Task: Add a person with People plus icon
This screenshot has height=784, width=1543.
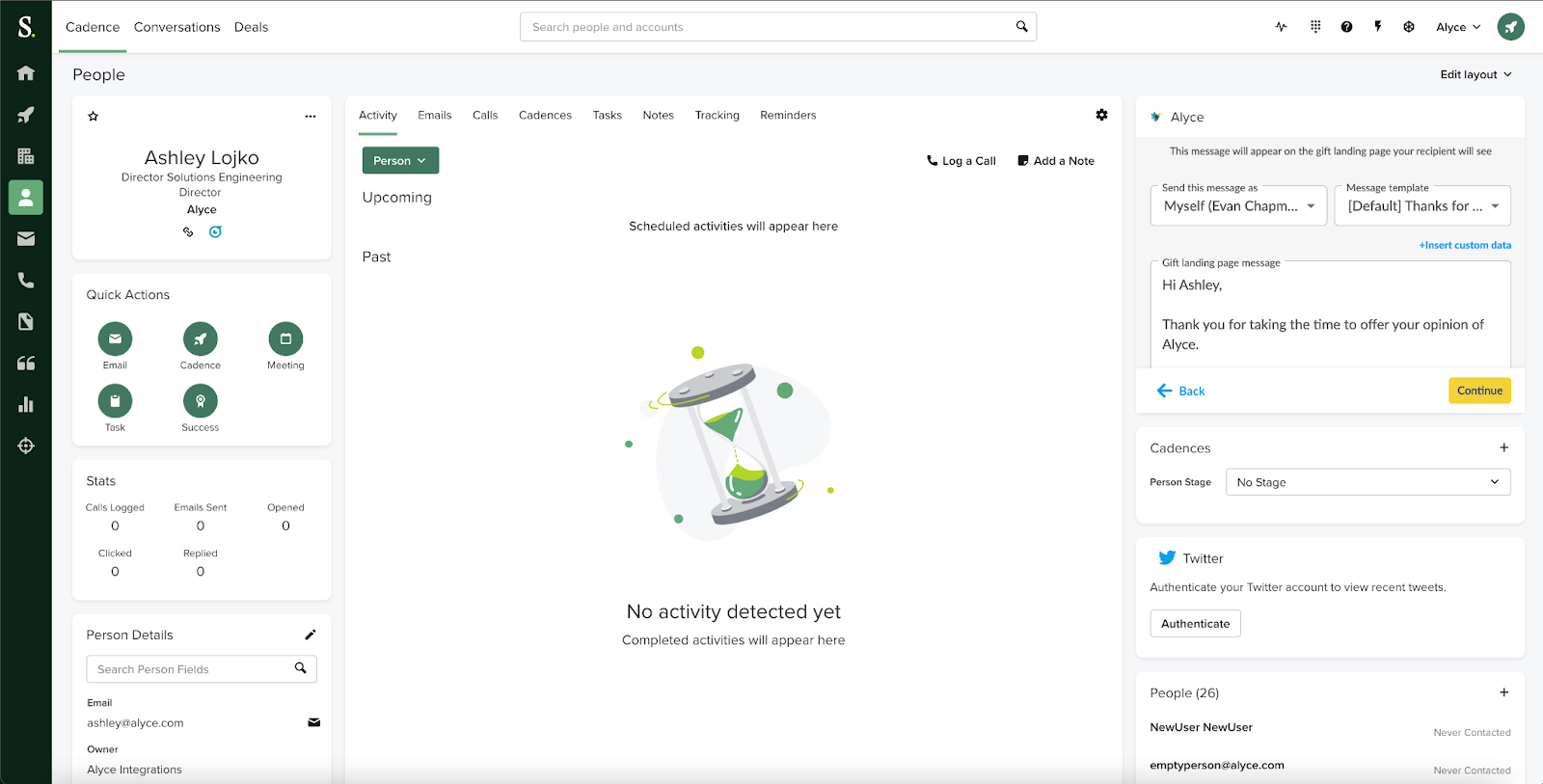Action: (x=1503, y=692)
